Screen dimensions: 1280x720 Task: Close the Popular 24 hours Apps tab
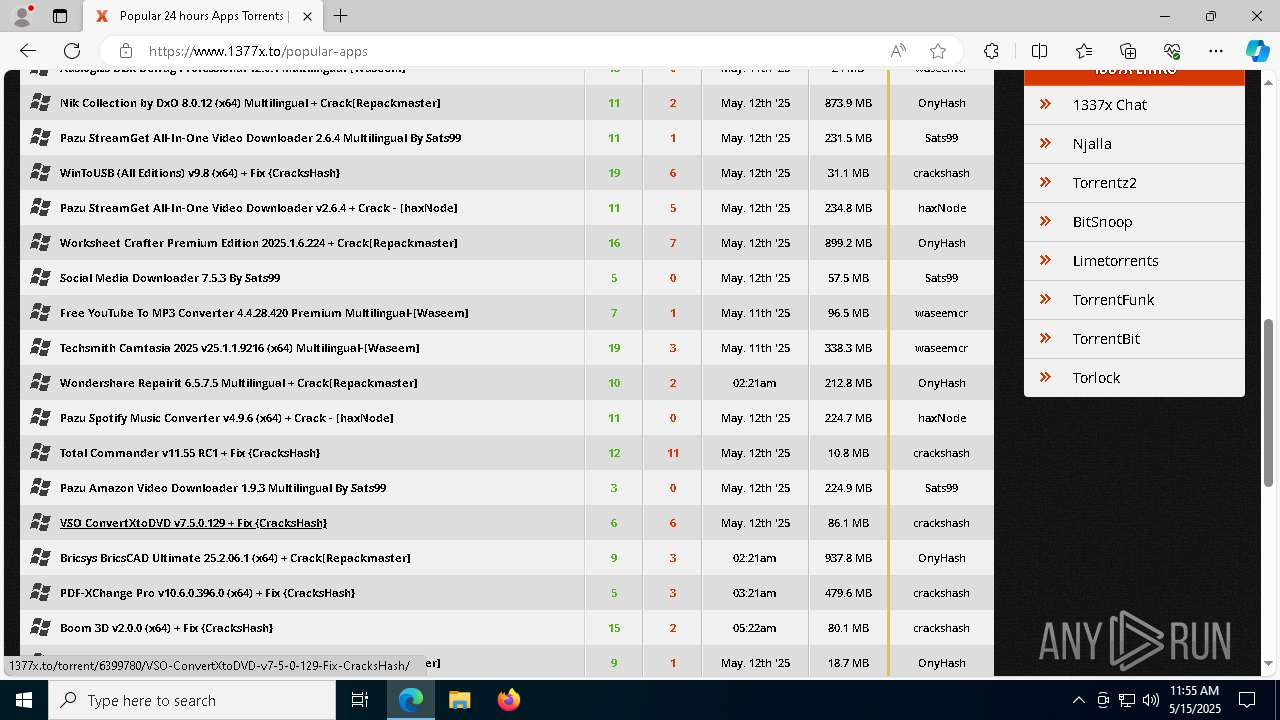[307, 16]
